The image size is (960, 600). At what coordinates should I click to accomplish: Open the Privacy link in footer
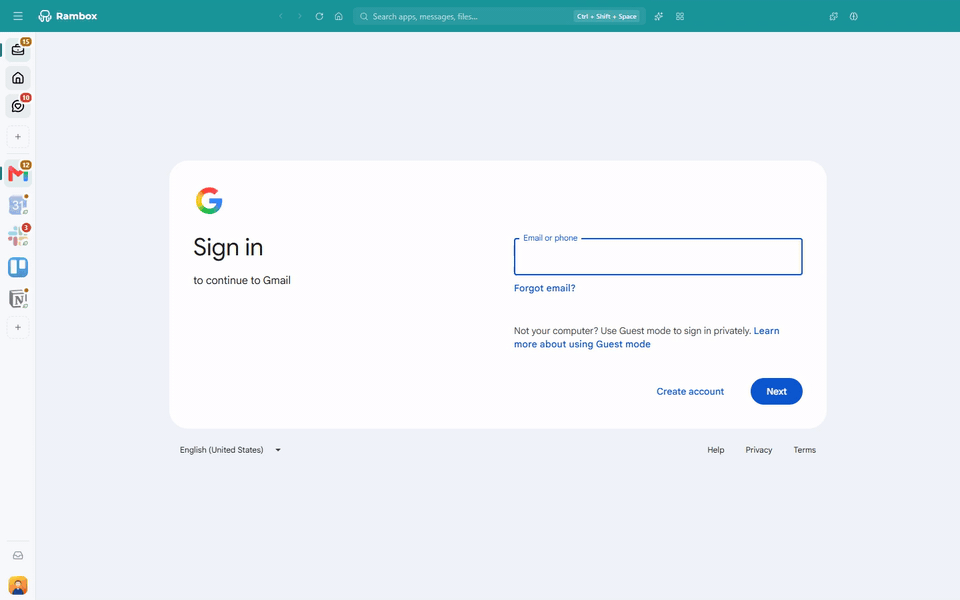tap(759, 449)
